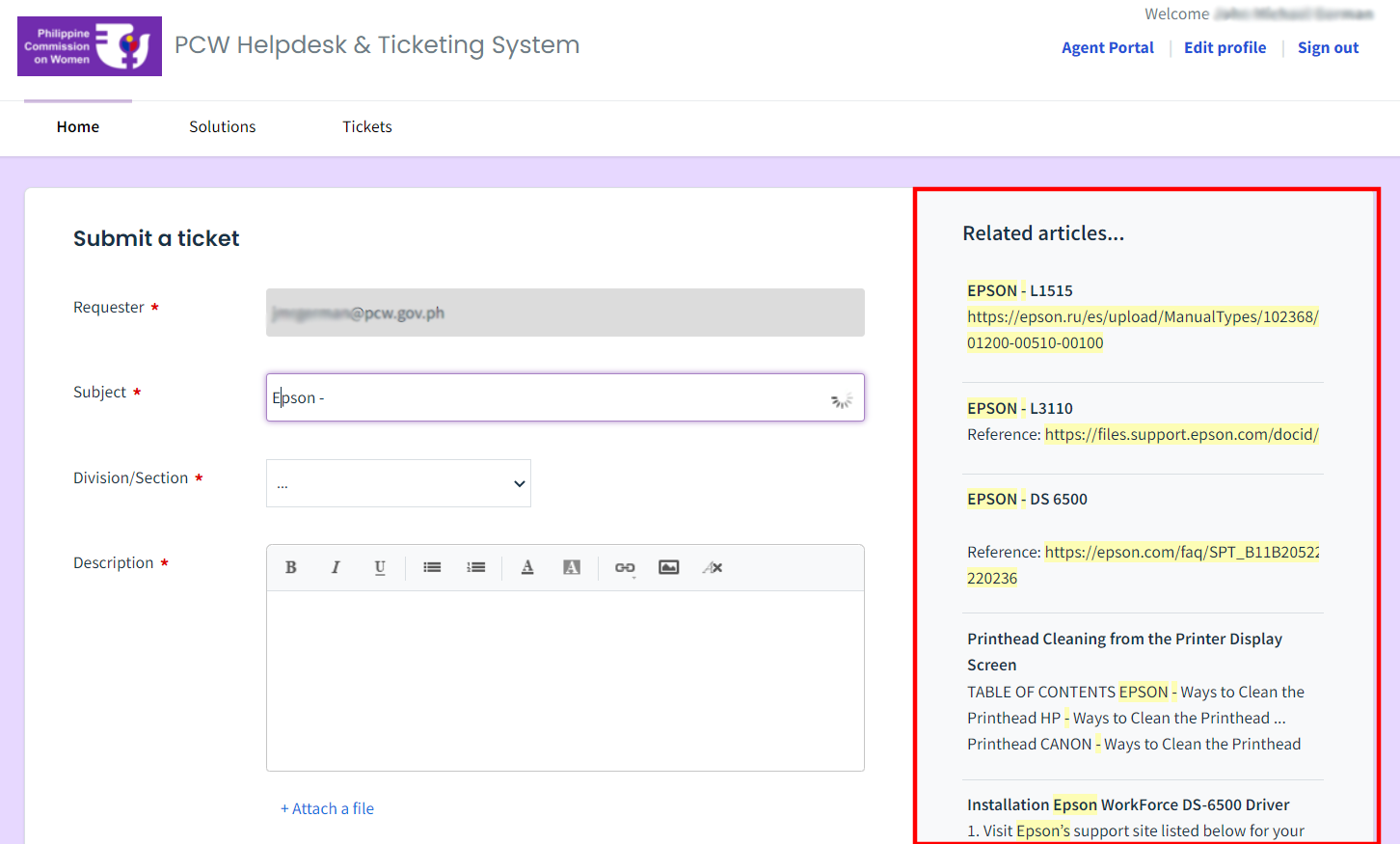Toggle underline formatting in description editor
The height and width of the screenshot is (844, 1400).
[x=380, y=567]
